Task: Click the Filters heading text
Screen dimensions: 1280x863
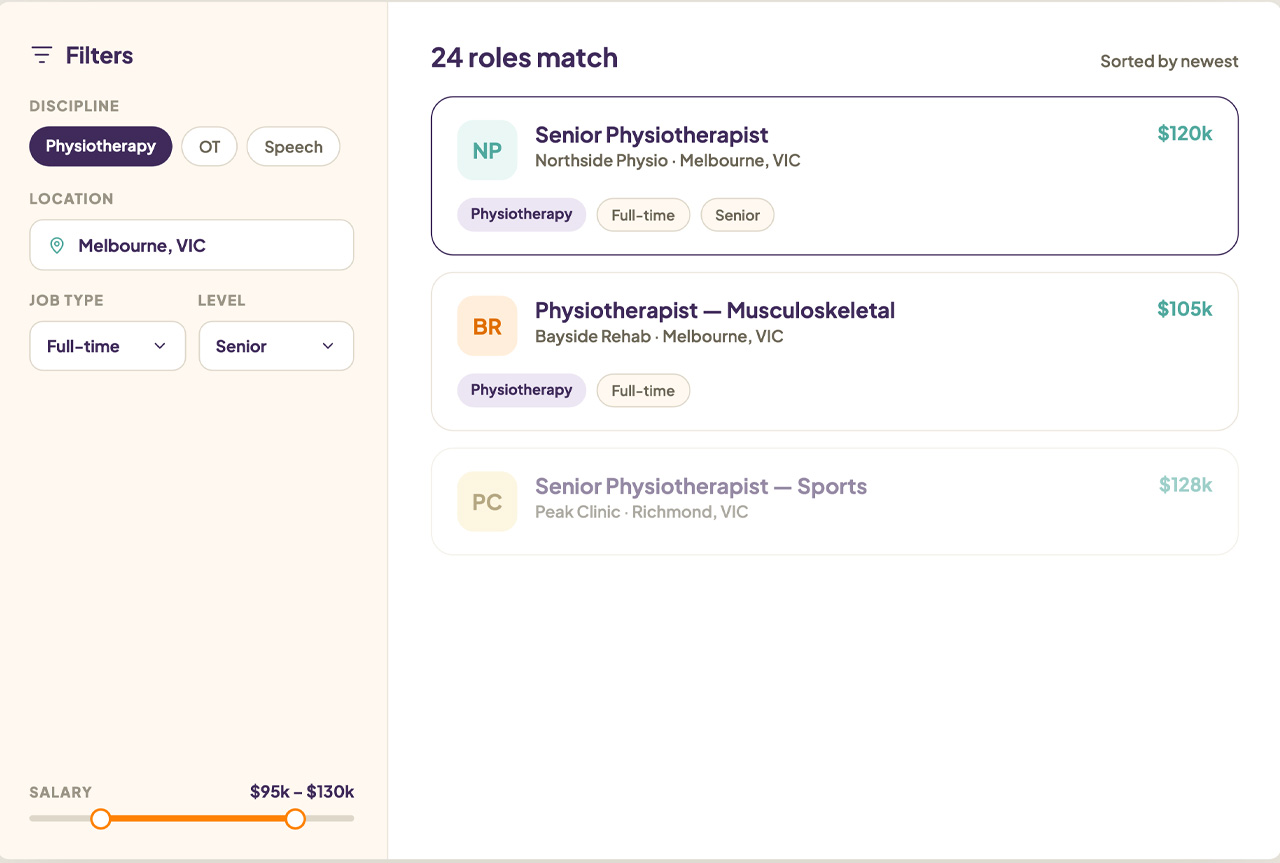Action: [99, 55]
